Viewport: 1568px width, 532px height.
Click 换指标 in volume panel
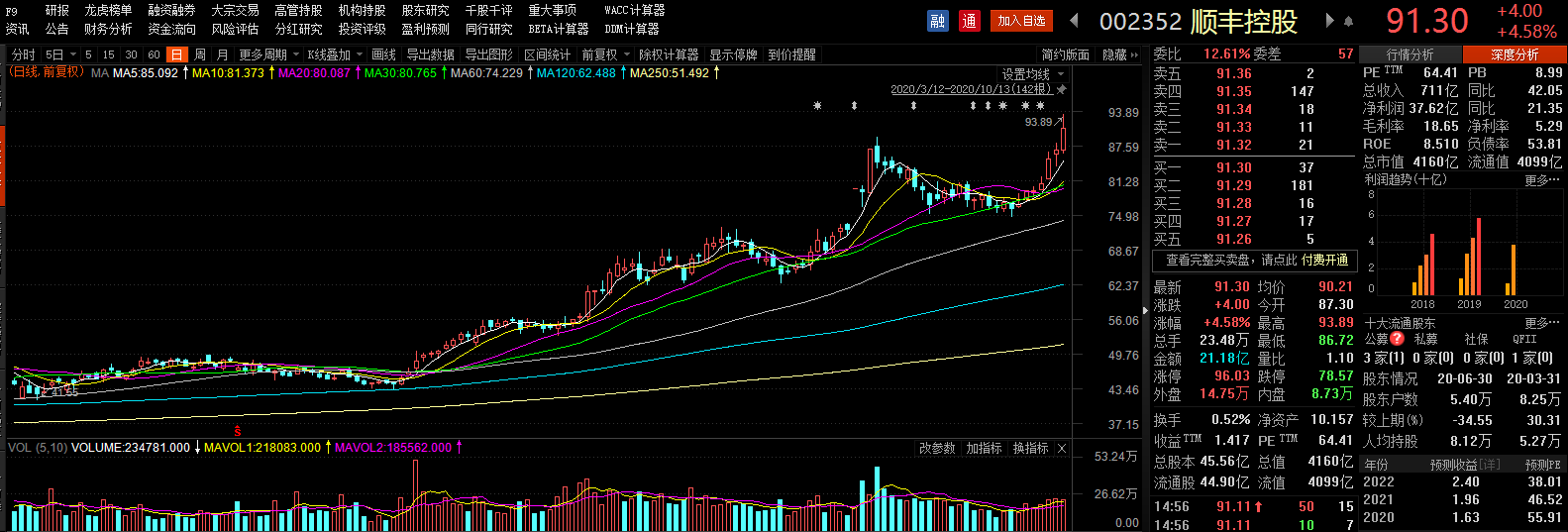coord(1030,449)
